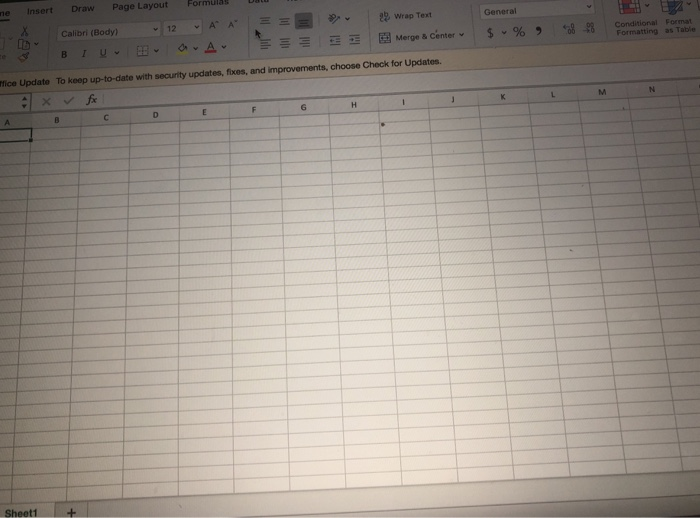Select column N header

[x=652, y=89]
